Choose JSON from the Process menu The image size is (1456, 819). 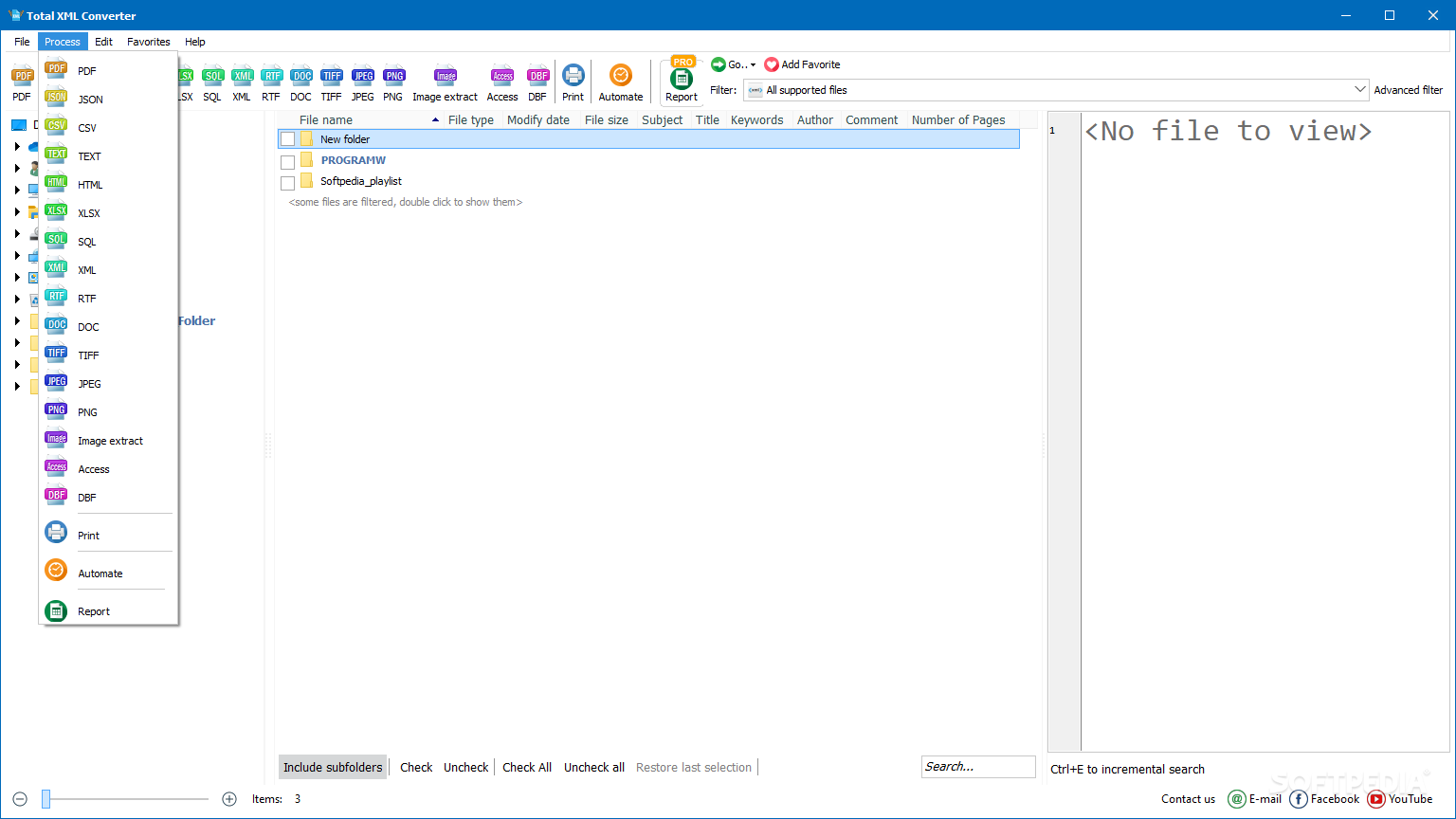point(90,100)
